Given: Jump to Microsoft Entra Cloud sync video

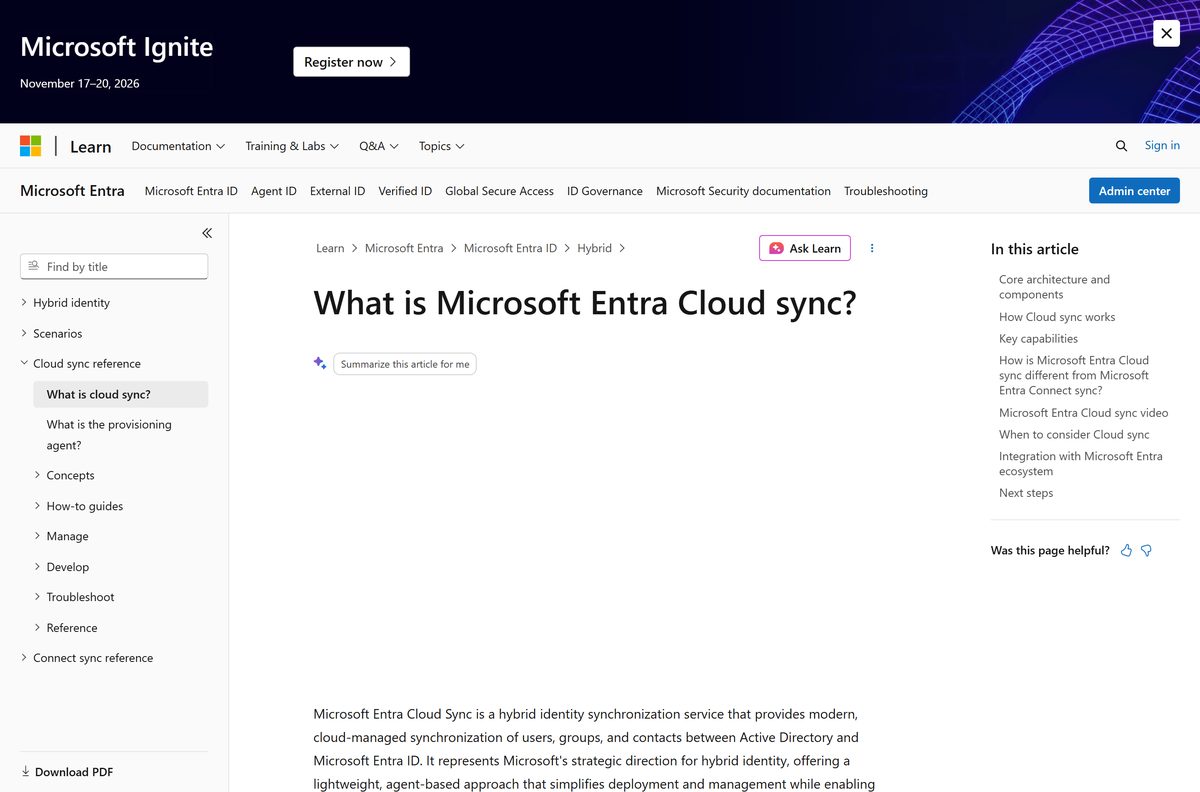Looking at the screenshot, I should [x=1083, y=413].
